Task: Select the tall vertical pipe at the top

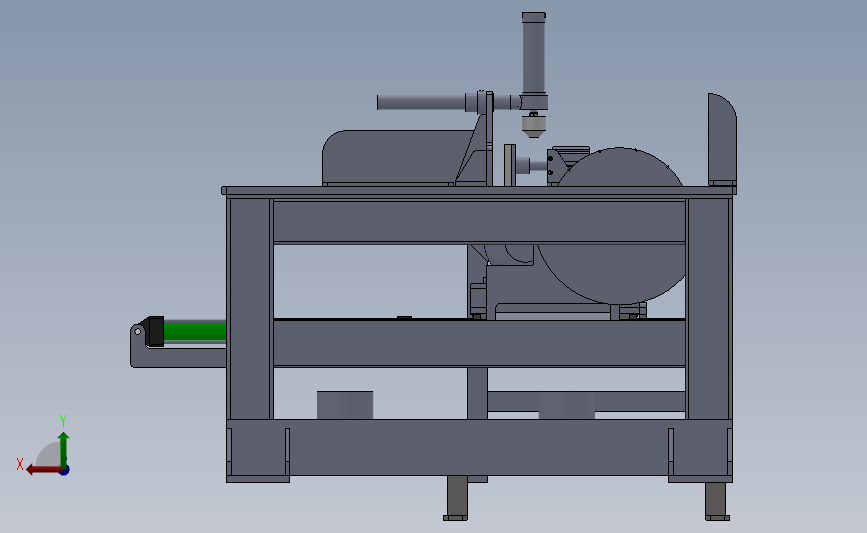Action: click(534, 54)
